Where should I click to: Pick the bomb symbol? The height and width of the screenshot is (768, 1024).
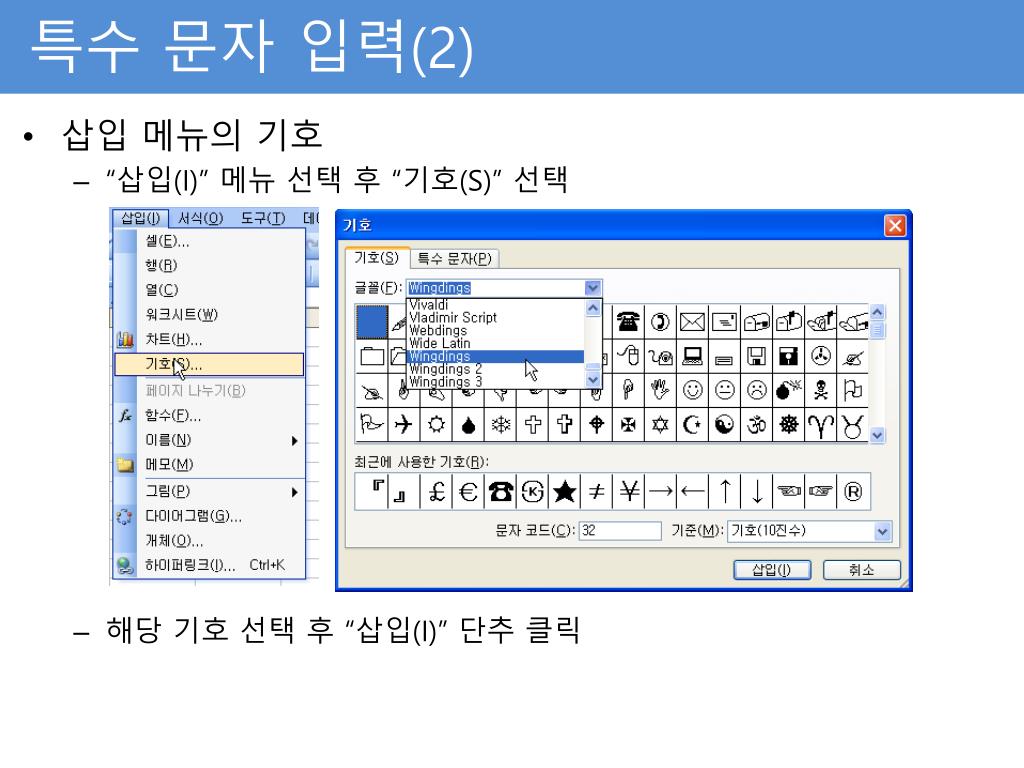[788, 391]
